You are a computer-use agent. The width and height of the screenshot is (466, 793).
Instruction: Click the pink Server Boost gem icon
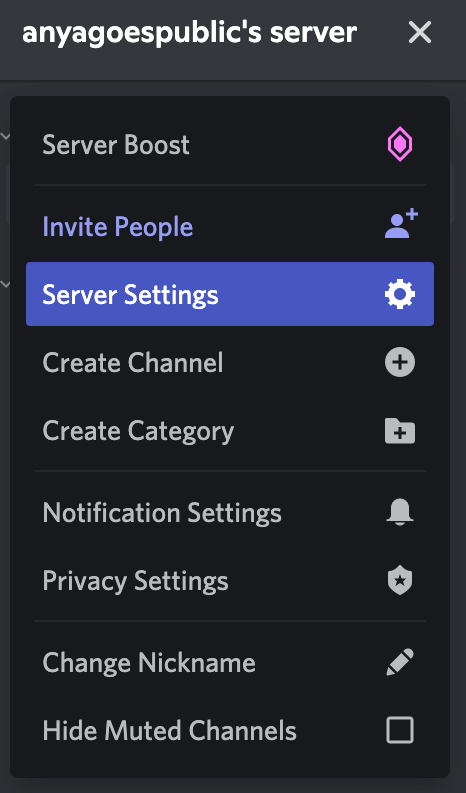[400, 144]
